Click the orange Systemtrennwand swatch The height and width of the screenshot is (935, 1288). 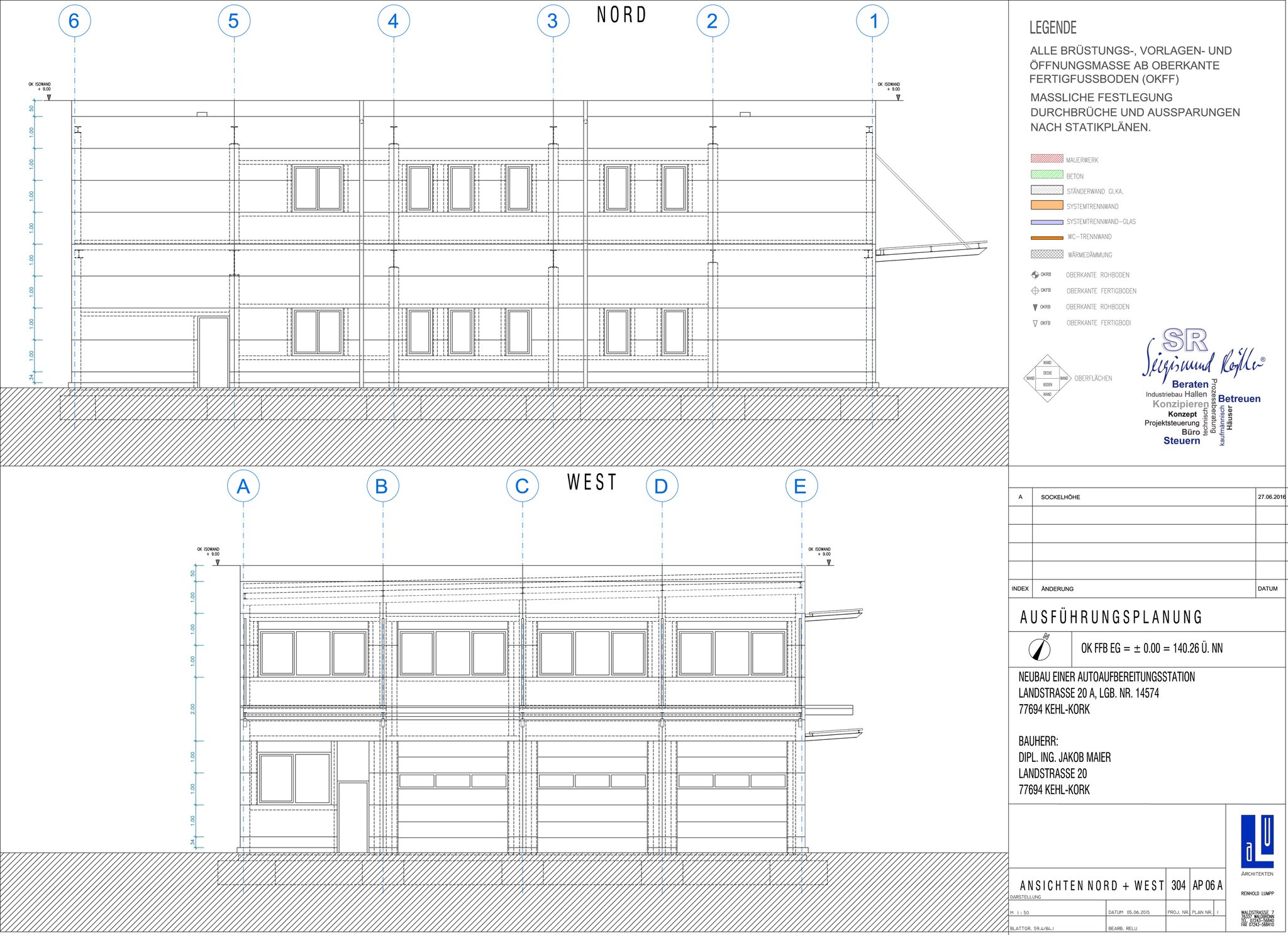(x=1046, y=205)
